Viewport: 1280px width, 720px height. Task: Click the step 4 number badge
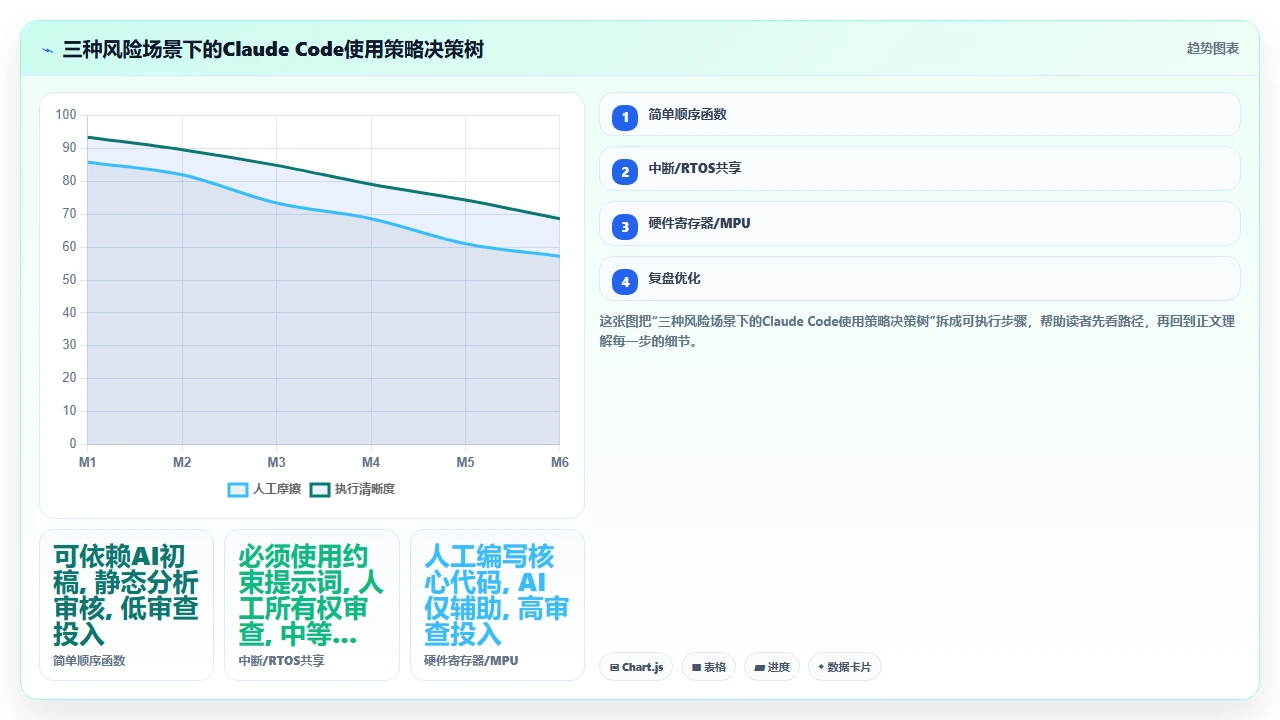click(625, 282)
